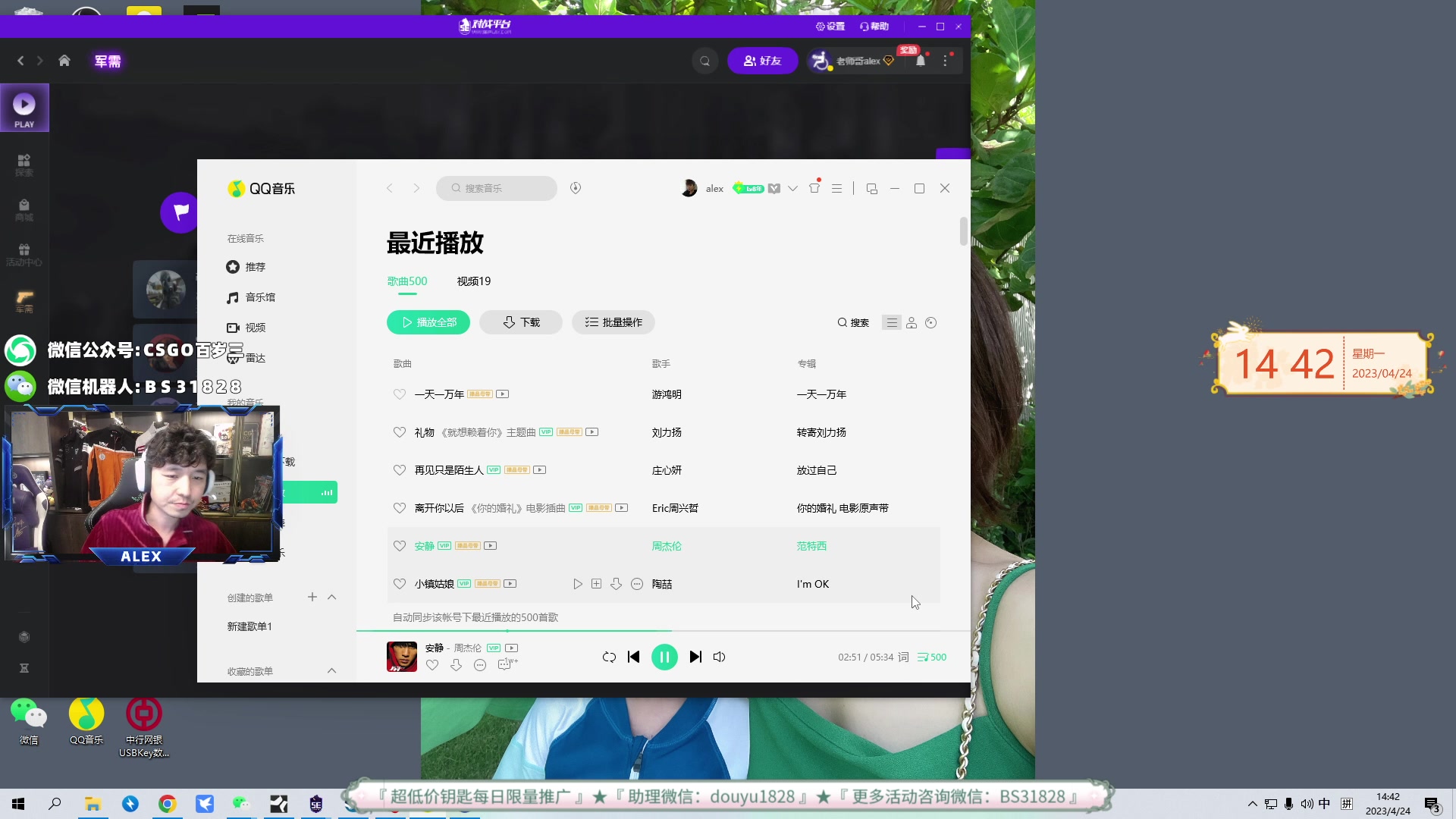Open 音乐馆 in the sidebar
Viewport: 1456px width, 819px height.
click(251, 297)
